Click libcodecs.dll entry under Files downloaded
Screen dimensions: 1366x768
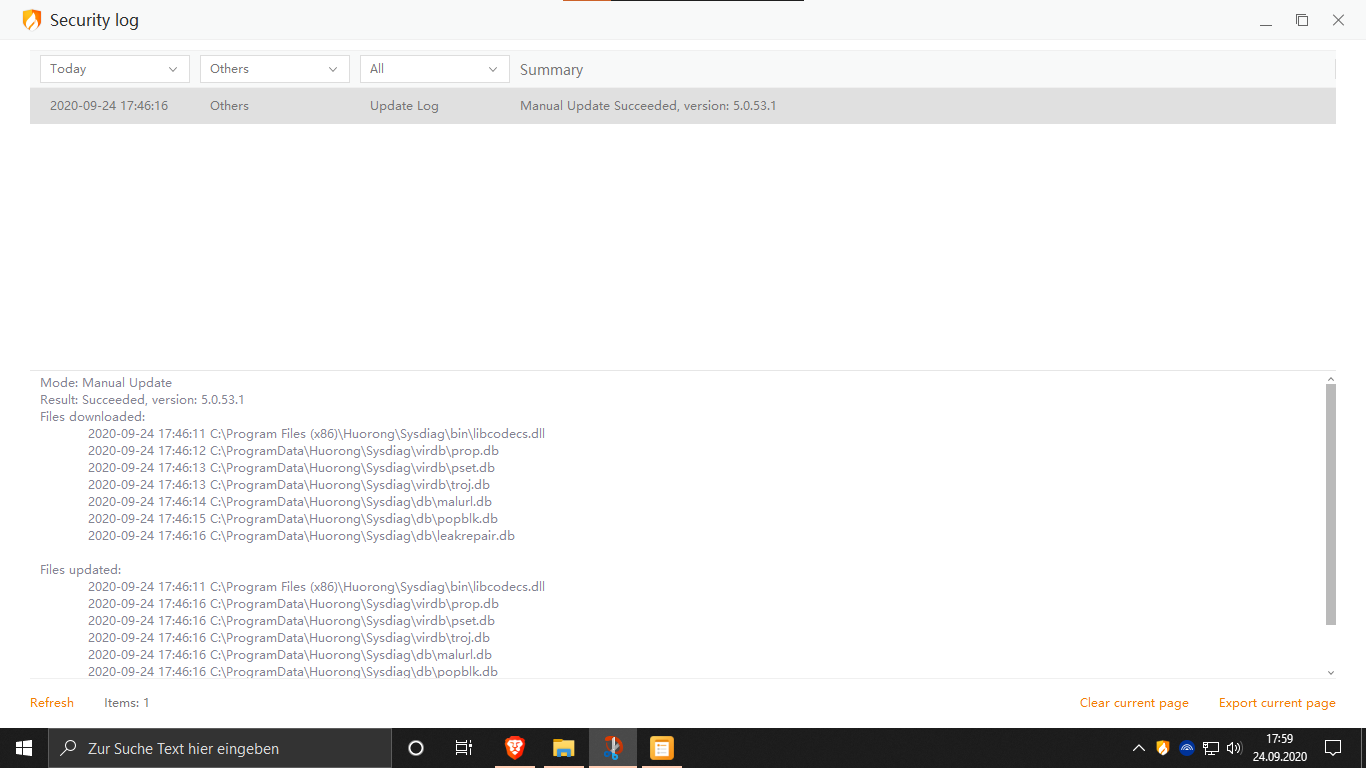pos(316,434)
